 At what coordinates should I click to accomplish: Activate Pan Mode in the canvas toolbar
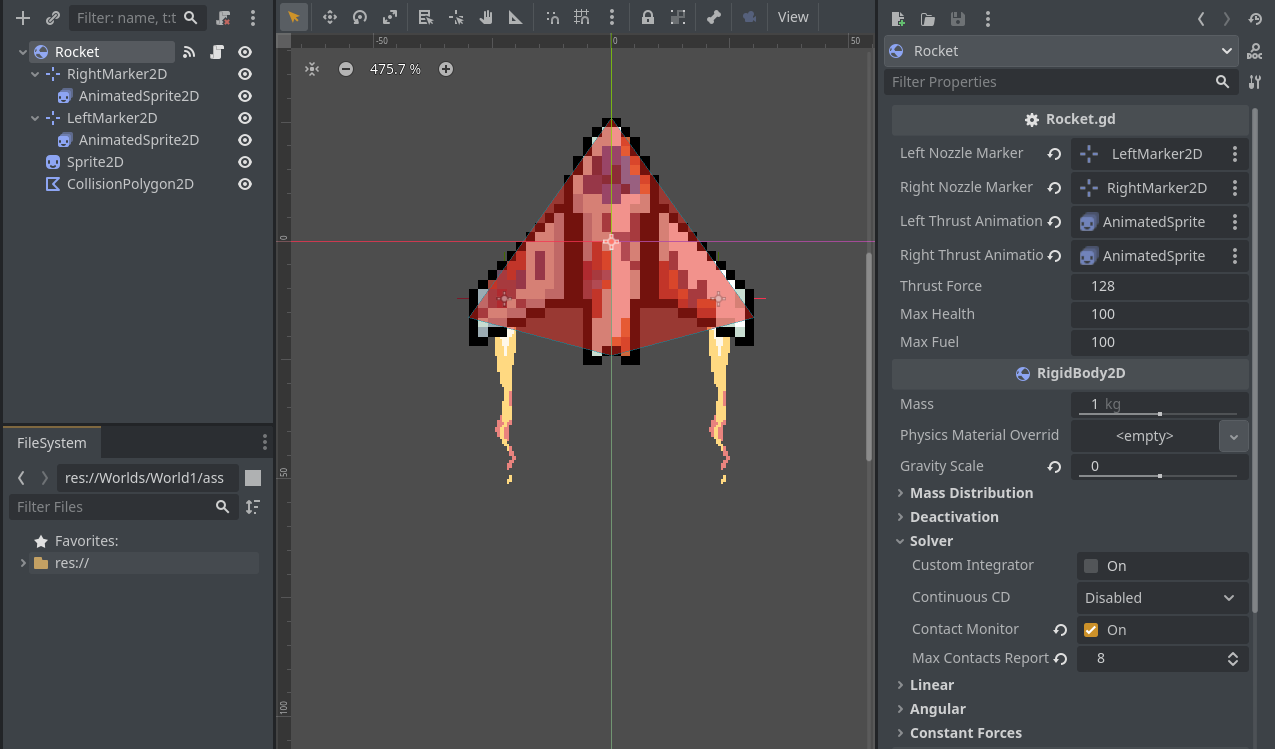click(486, 17)
